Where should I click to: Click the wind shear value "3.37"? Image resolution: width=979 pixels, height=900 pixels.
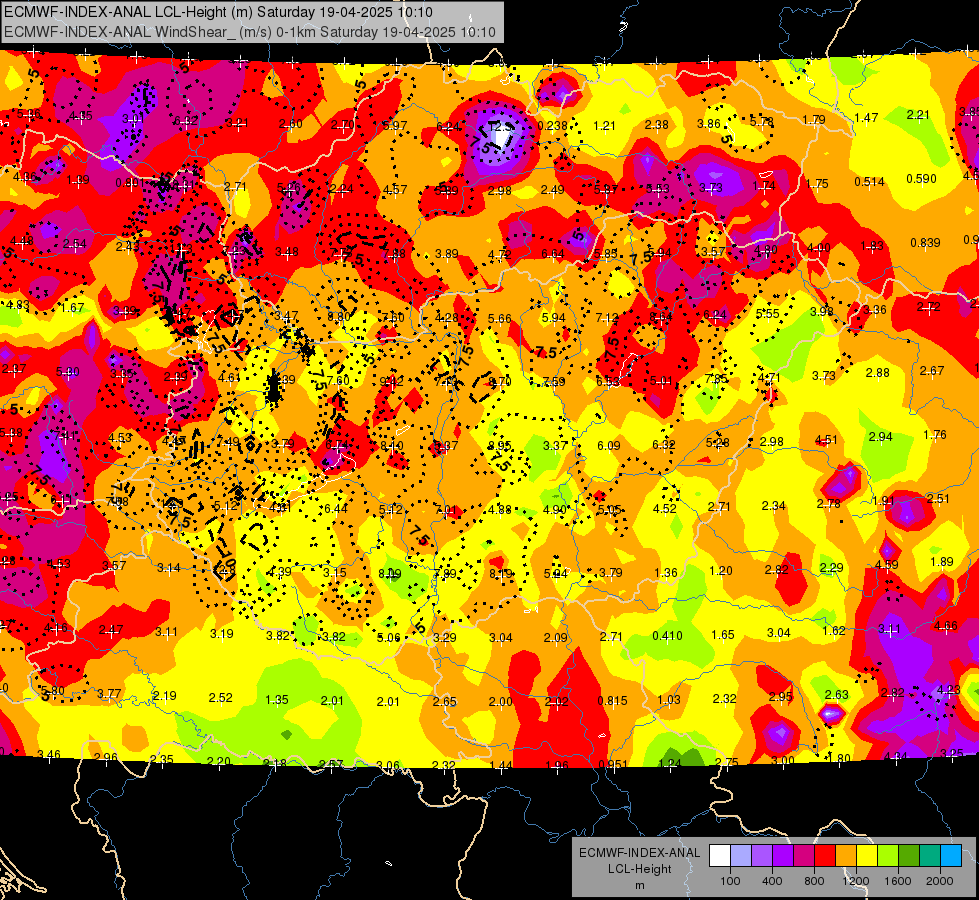(x=554, y=445)
